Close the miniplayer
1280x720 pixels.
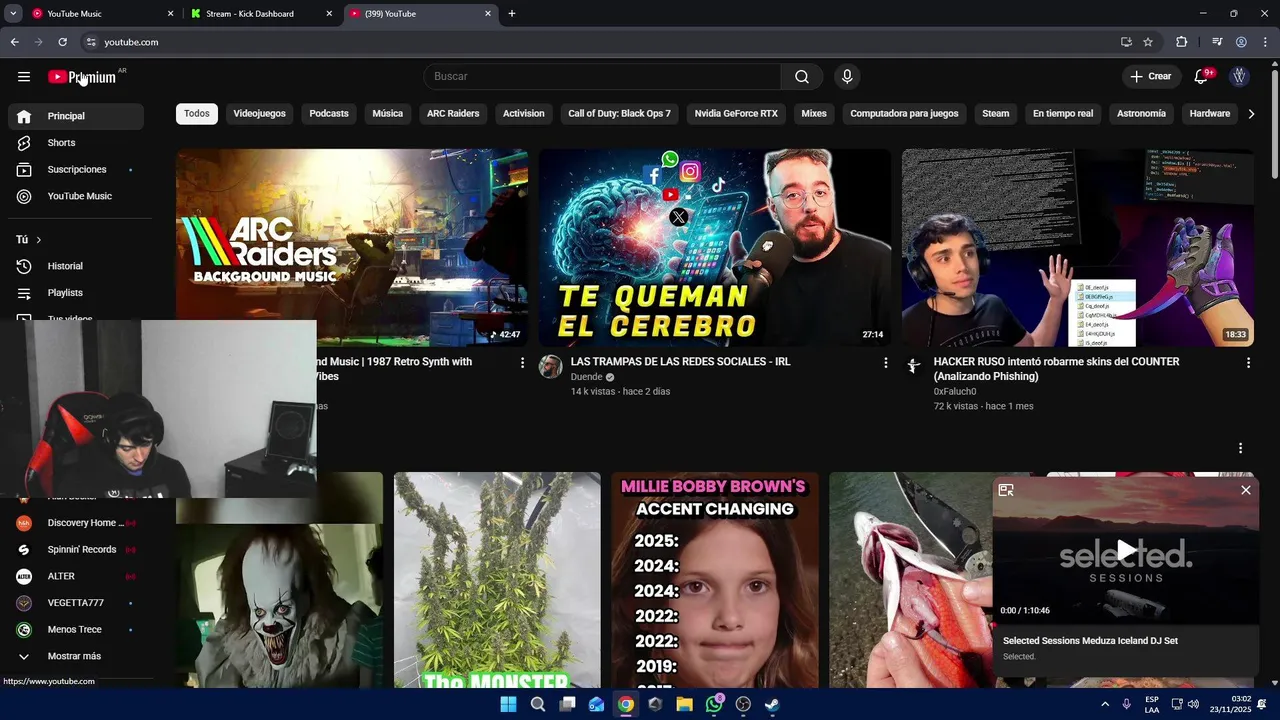tap(1245, 490)
